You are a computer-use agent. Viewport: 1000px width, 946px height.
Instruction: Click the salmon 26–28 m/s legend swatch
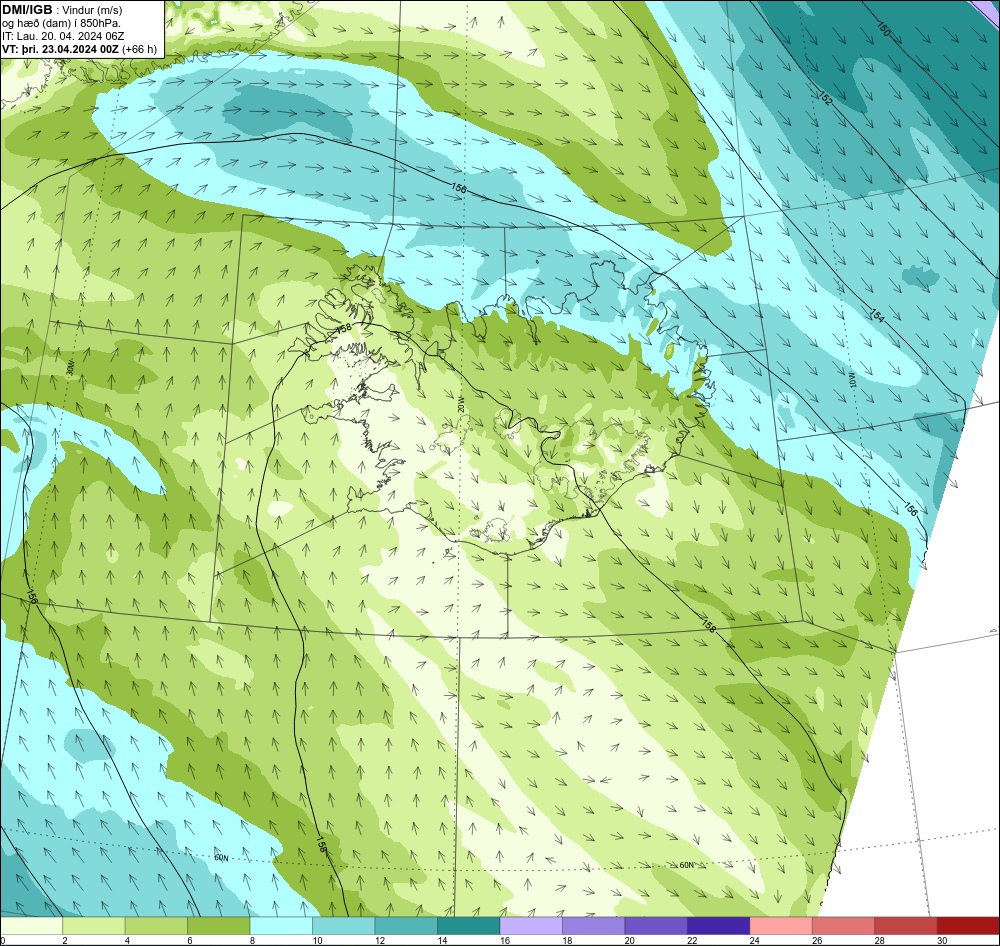click(x=844, y=926)
